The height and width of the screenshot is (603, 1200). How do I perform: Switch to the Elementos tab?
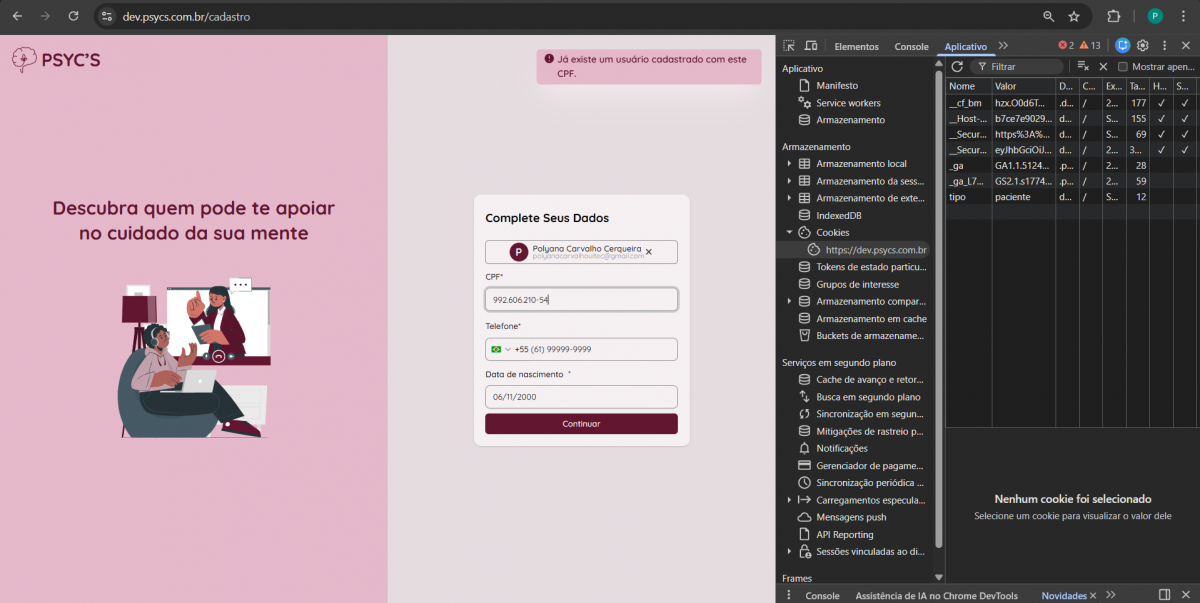coord(856,47)
